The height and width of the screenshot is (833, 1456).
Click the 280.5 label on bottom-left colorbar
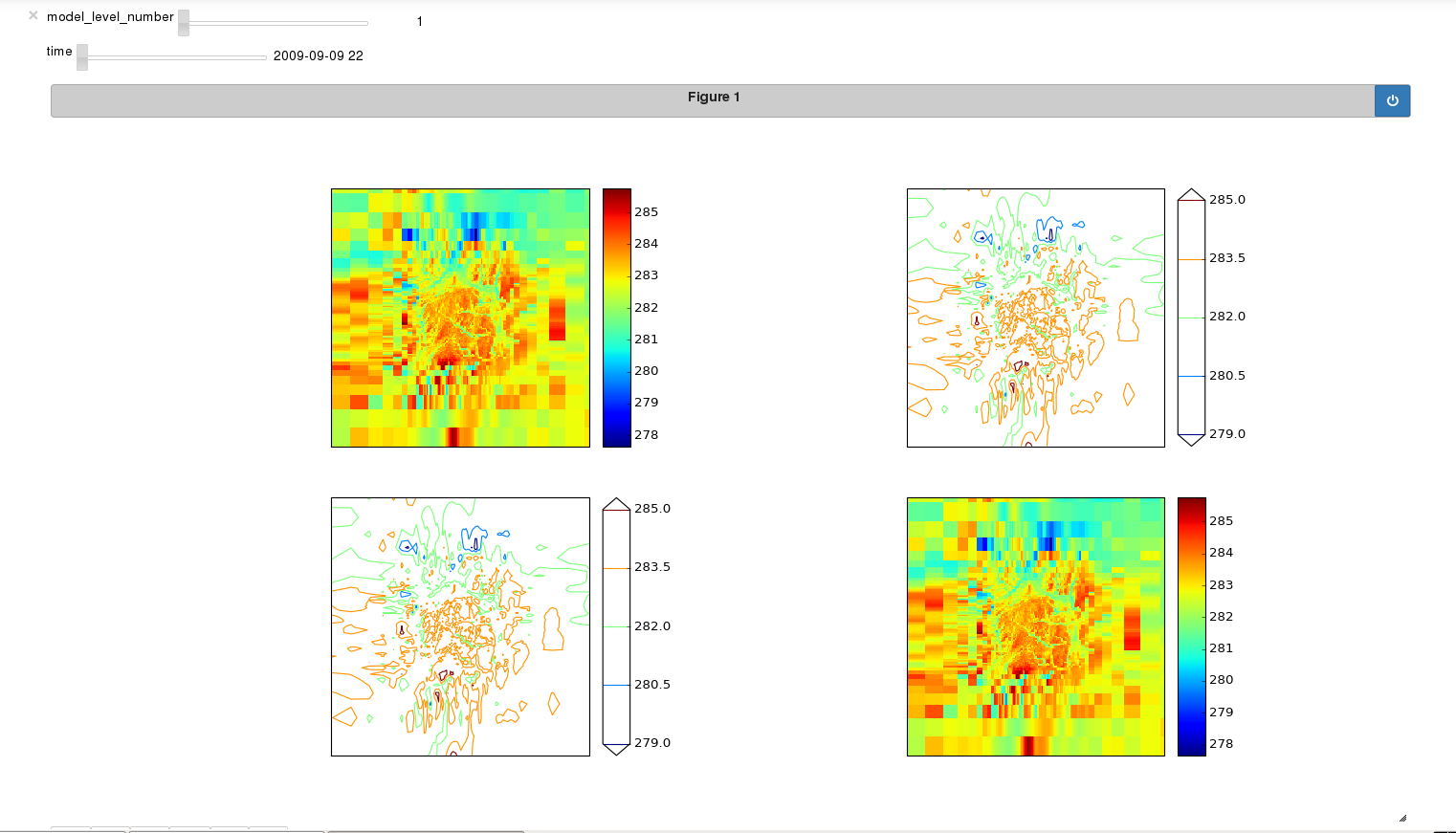click(652, 685)
